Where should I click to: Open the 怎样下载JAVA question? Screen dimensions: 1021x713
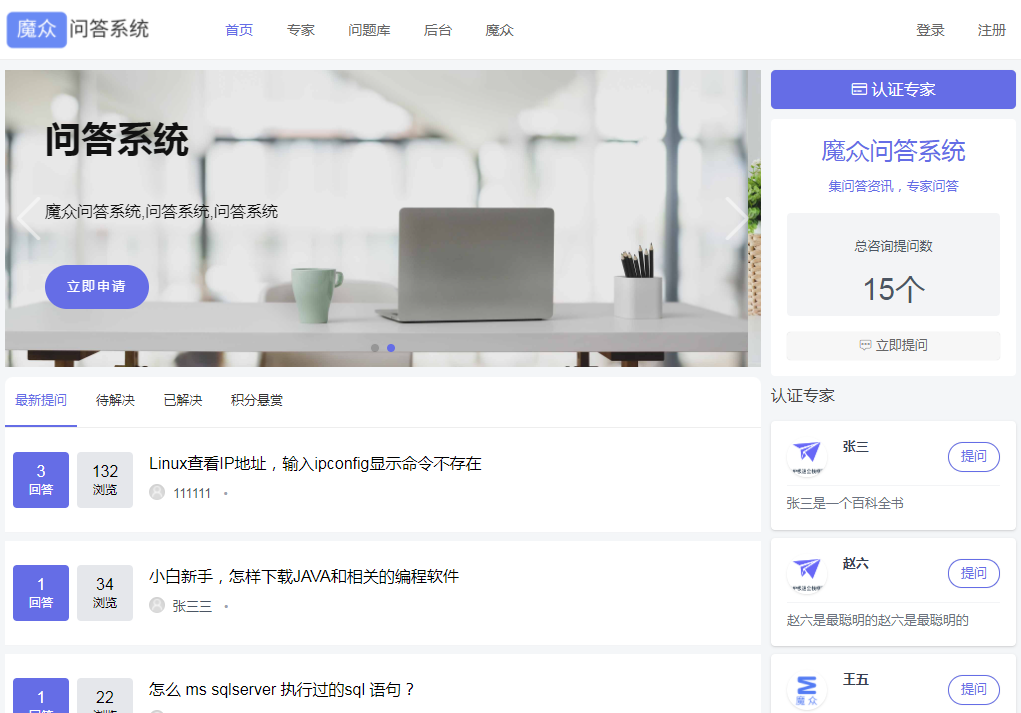304,576
